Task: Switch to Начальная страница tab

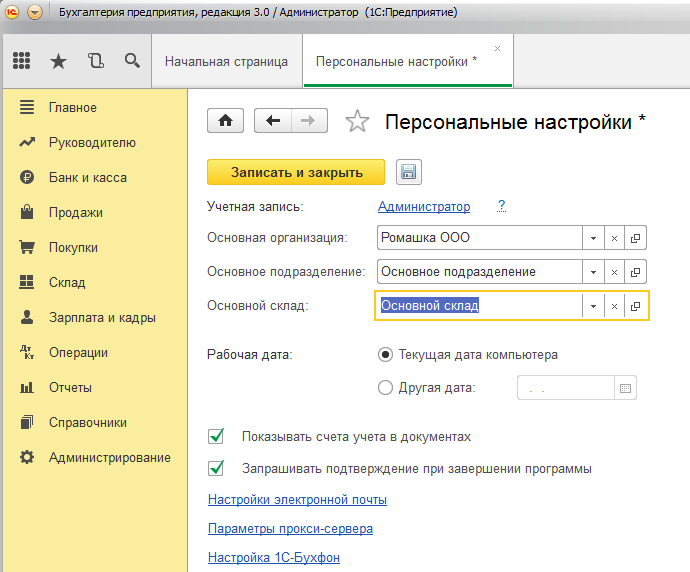Action: point(226,61)
